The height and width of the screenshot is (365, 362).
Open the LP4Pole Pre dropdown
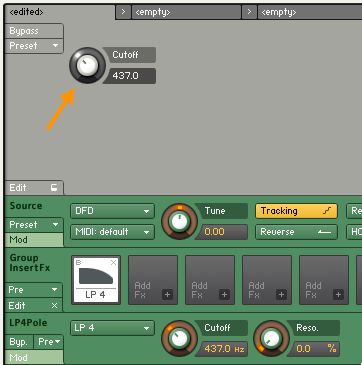[49, 342]
